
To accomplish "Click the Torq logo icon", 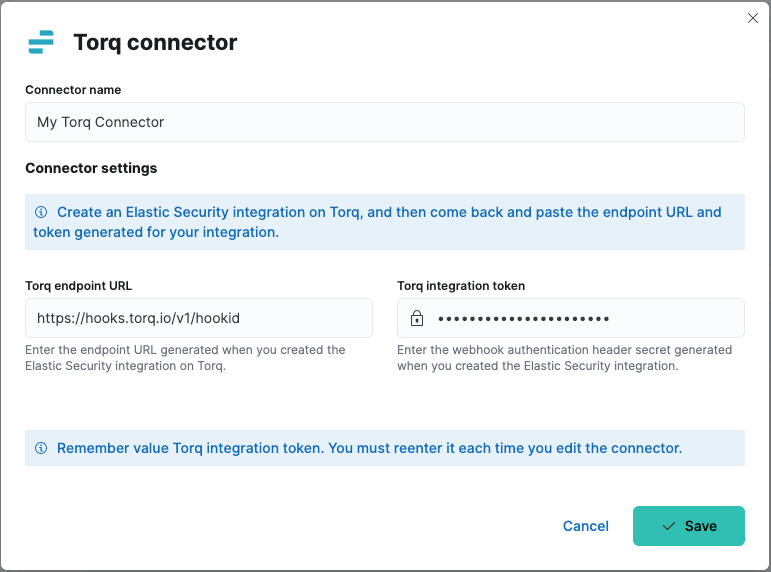I will pos(41,42).
